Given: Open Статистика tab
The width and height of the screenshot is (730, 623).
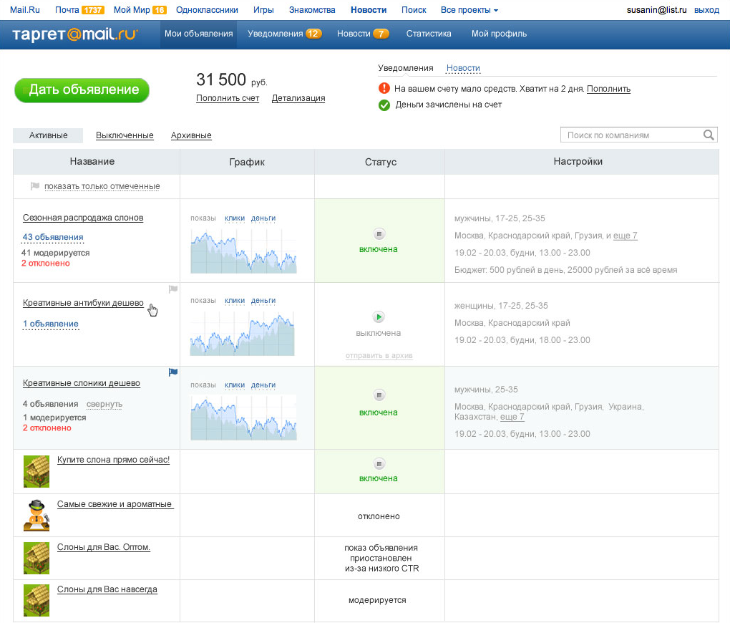Looking at the screenshot, I should pos(428,34).
